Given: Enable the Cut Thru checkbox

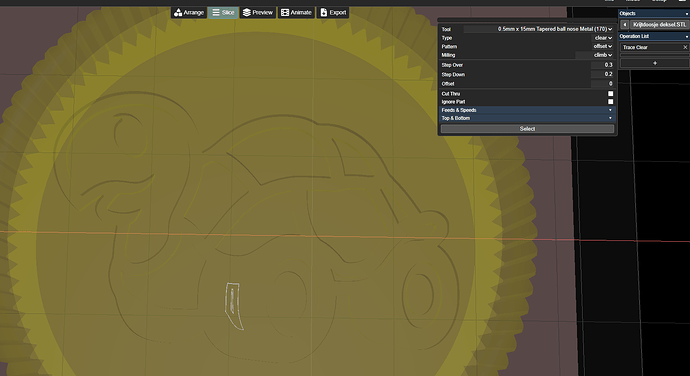Looking at the screenshot, I should coord(610,93).
